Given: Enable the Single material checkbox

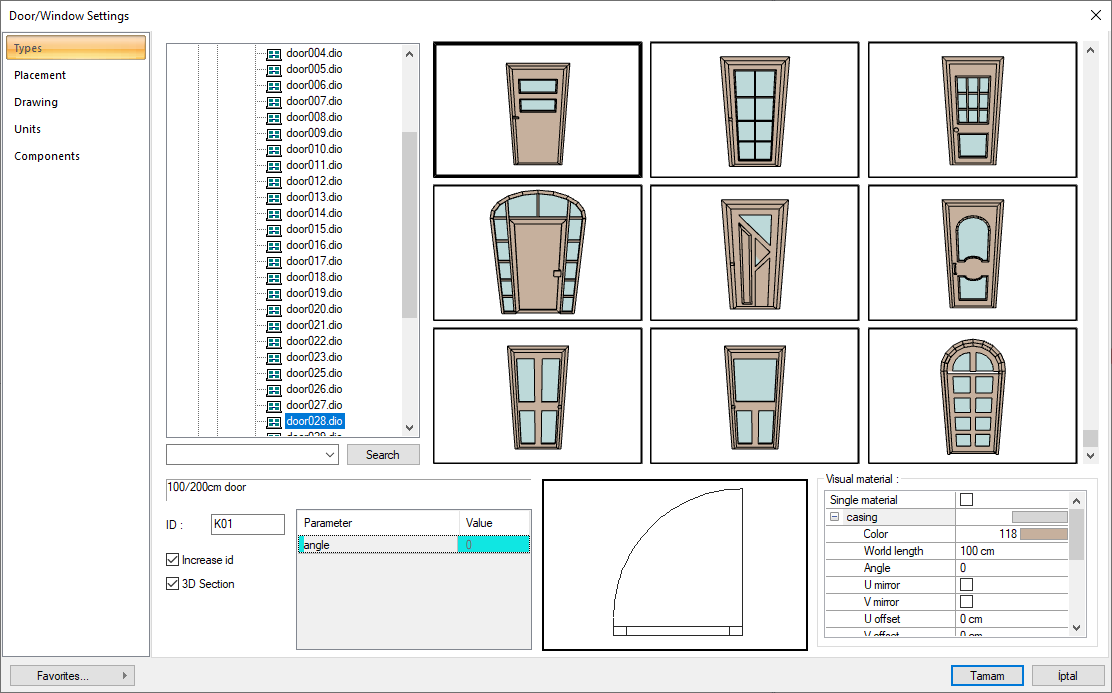Looking at the screenshot, I should pos(966,500).
